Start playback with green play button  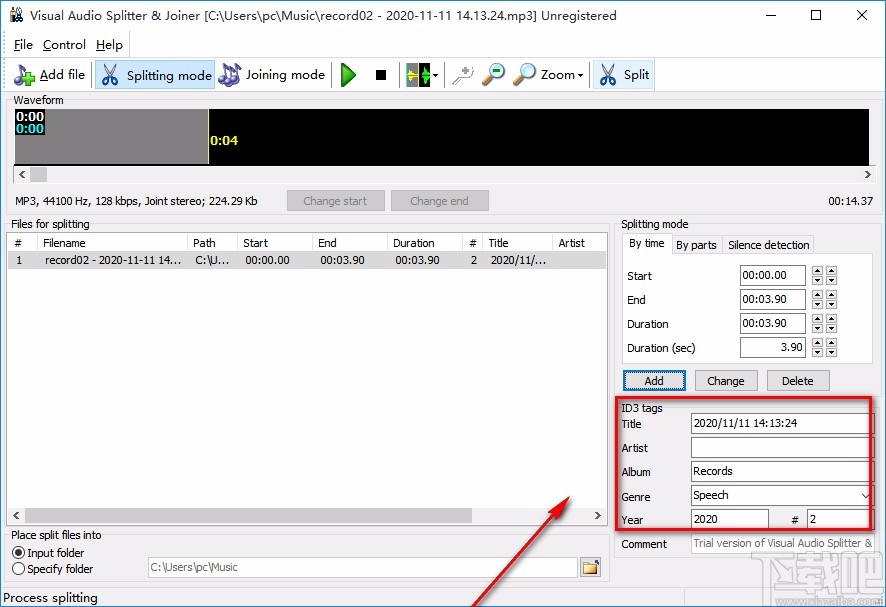click(349, 75)
